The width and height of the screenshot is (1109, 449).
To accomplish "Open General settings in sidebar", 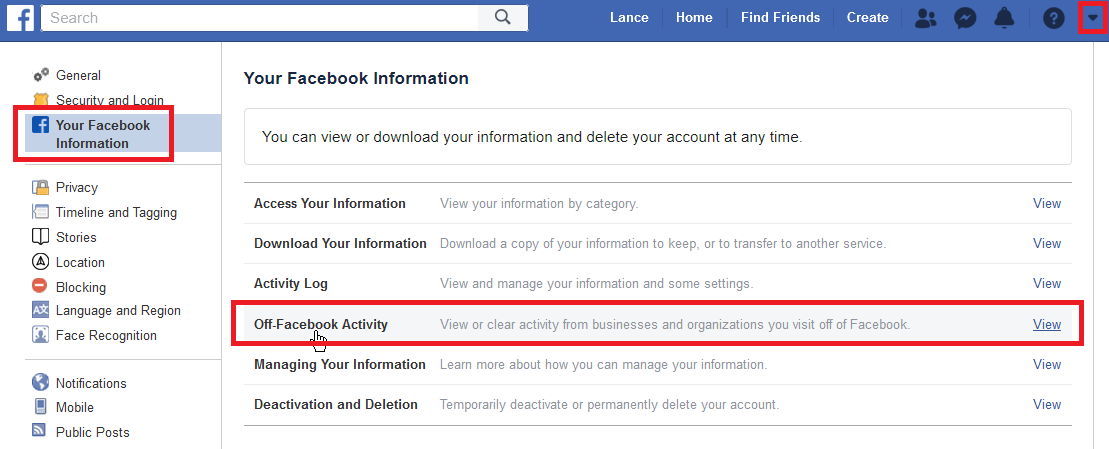I will [78, 75].
